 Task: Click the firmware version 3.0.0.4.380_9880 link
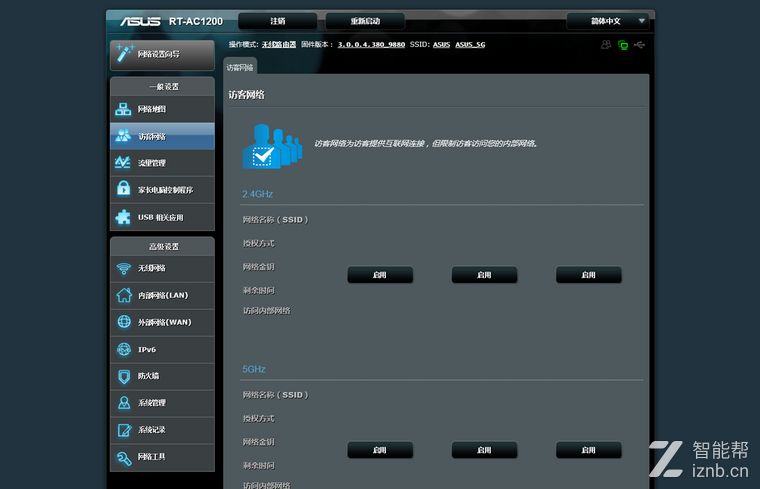(x=371, y=45)
